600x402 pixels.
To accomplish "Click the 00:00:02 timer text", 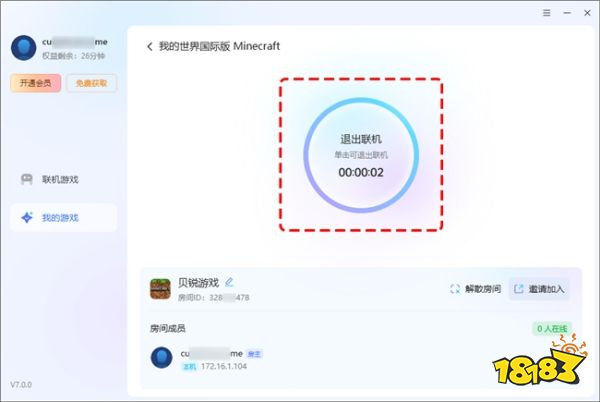I will pyautogui.click(x=361, y=173).
